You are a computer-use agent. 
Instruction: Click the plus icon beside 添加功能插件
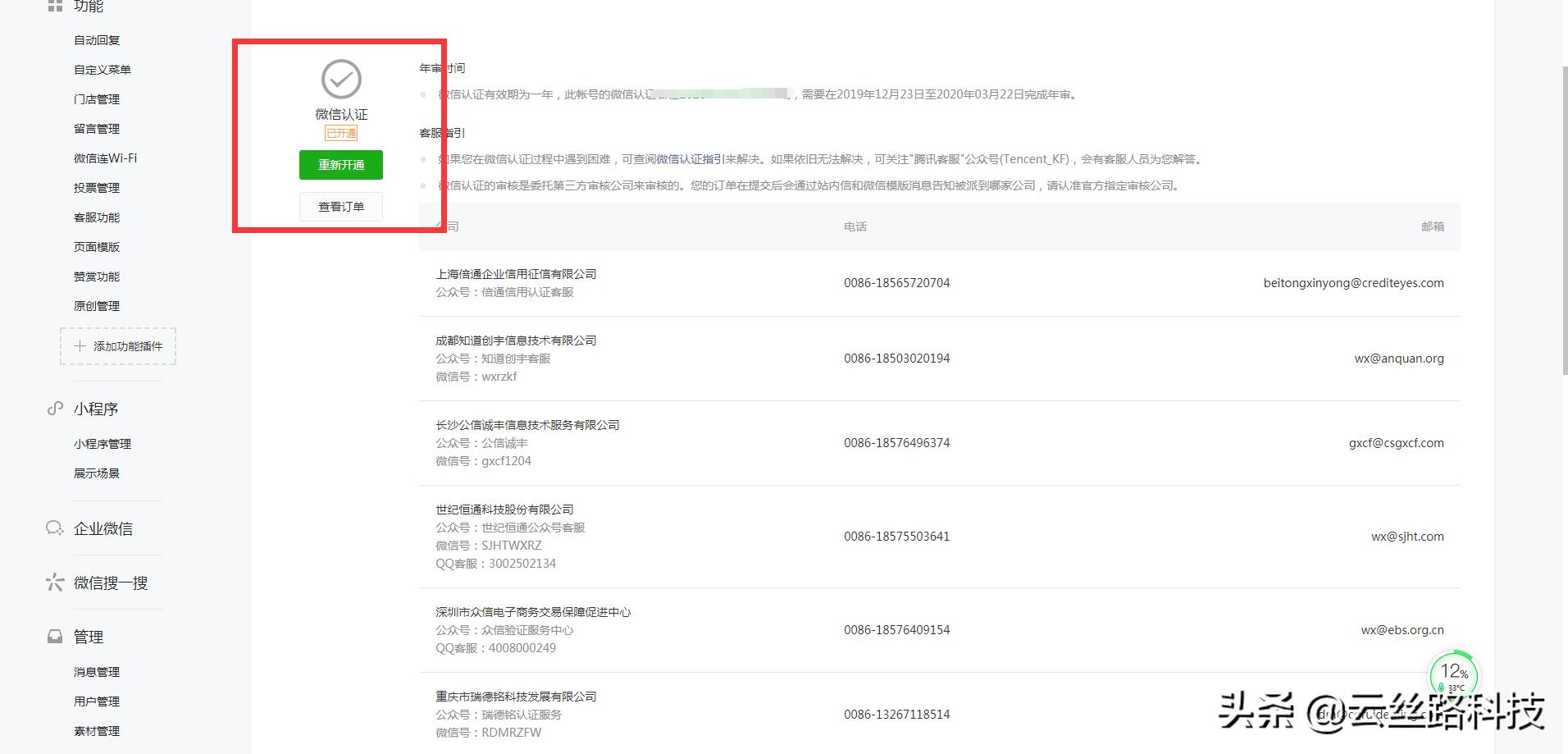80,345
